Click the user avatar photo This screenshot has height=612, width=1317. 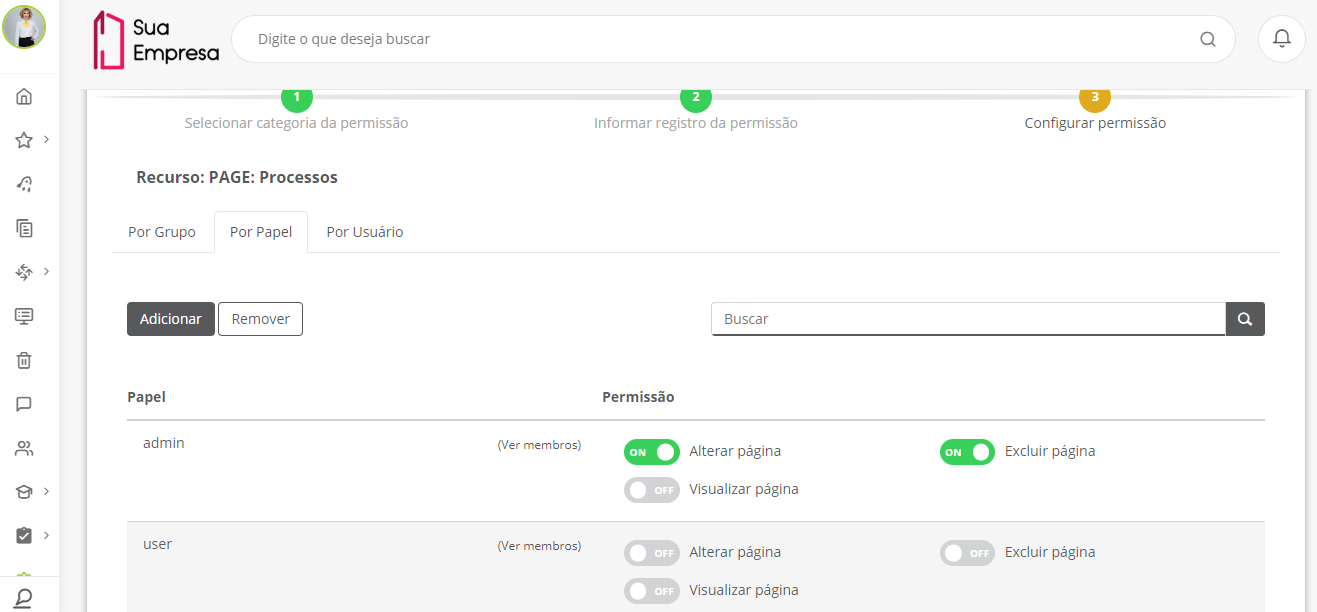click(x=24, y=27)
